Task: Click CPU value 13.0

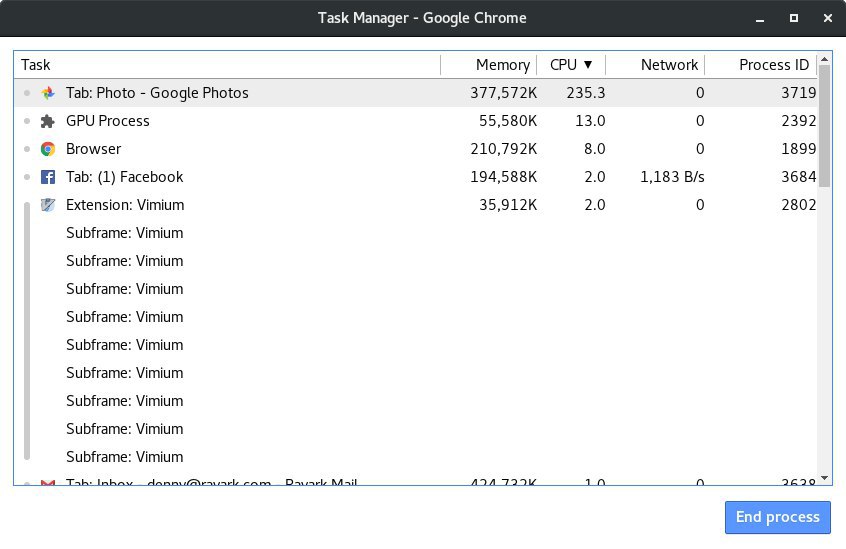Action: (x=590, y=121)
